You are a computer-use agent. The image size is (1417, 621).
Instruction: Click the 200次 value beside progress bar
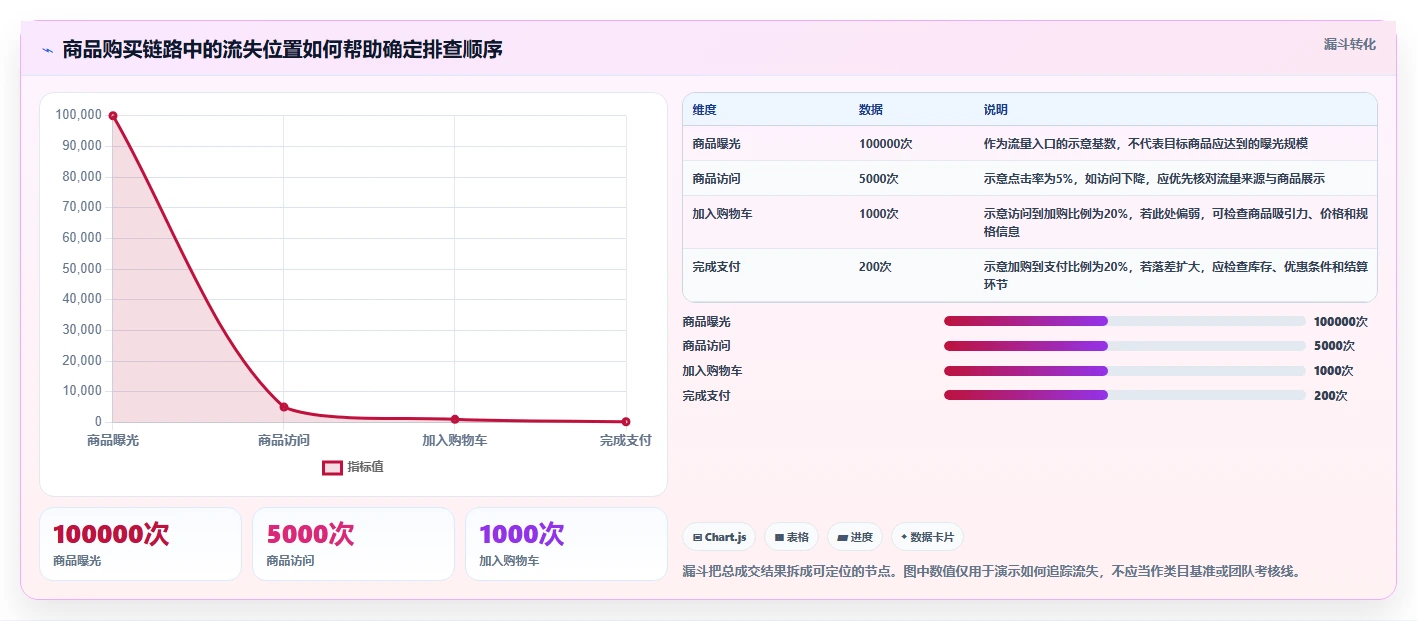pos(1331,396)
